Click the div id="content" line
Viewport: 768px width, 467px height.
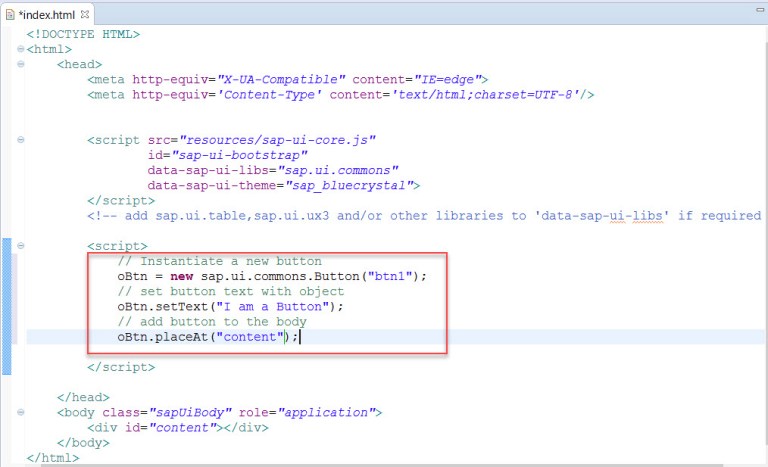178,428
